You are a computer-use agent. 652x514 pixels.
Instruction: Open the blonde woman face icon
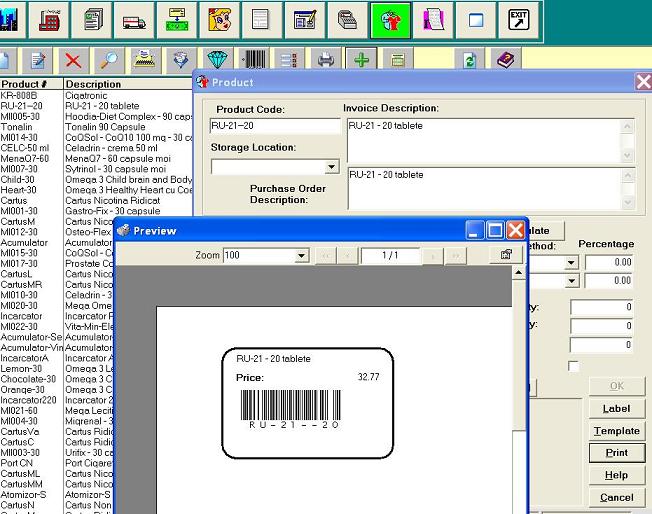click(x=220, y=20)
